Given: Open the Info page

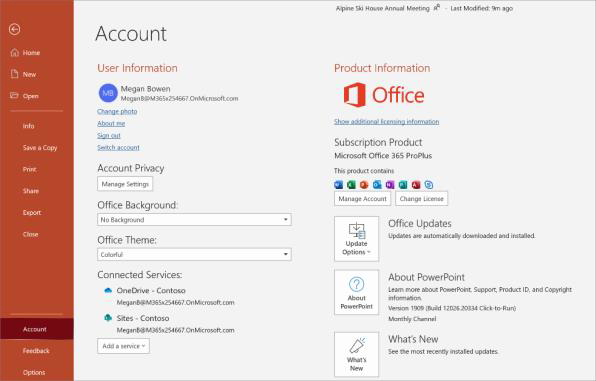Looking at the screenshot, I should point(29,126).
